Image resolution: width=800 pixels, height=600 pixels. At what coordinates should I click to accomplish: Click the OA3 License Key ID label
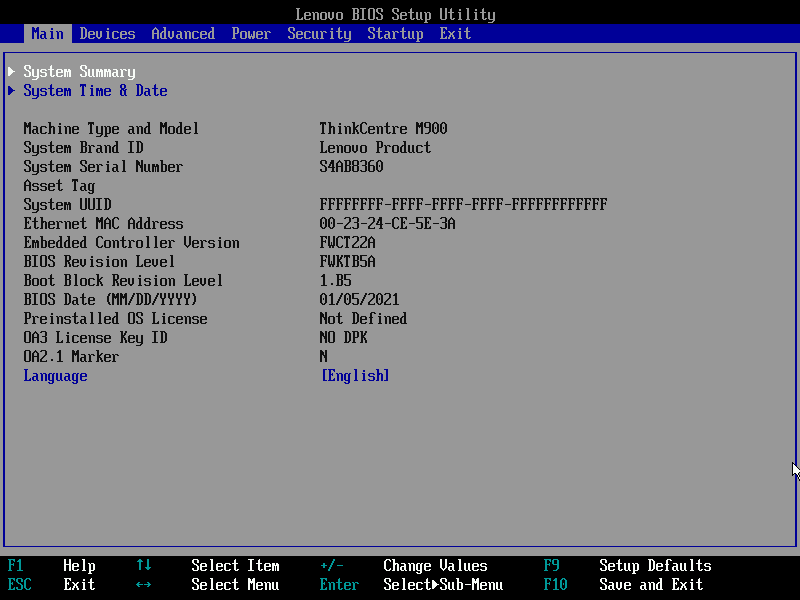pyautogui.click(x=95, y=338)
